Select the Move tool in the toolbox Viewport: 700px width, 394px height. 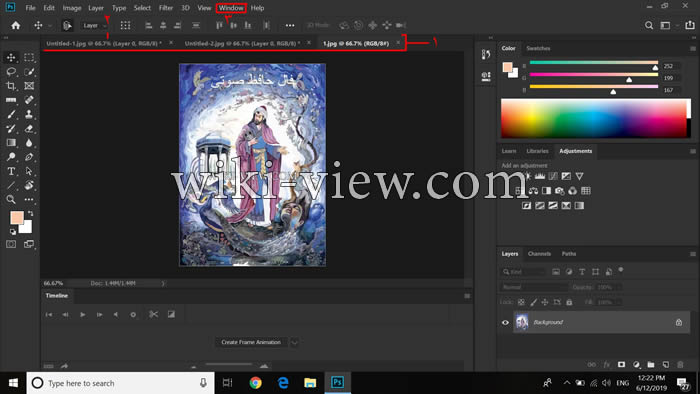point(11,57)
